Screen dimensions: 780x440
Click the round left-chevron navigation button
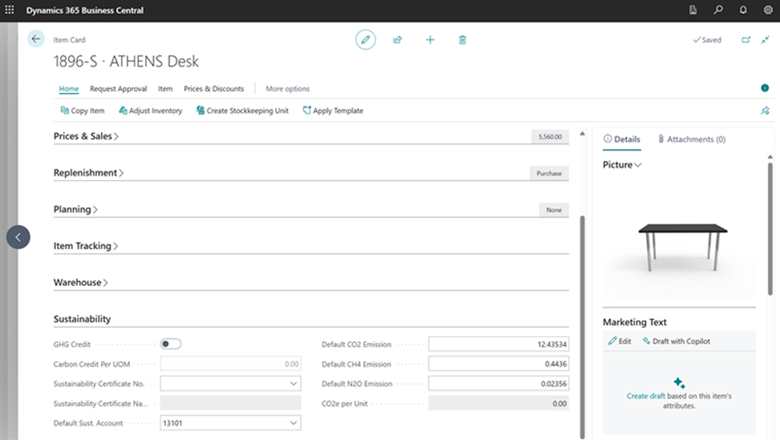click(18, 237)
